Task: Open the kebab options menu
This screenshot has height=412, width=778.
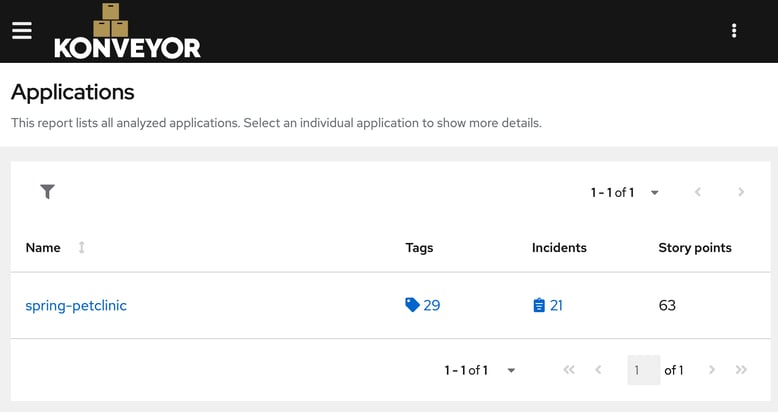Action: (734, 31)
